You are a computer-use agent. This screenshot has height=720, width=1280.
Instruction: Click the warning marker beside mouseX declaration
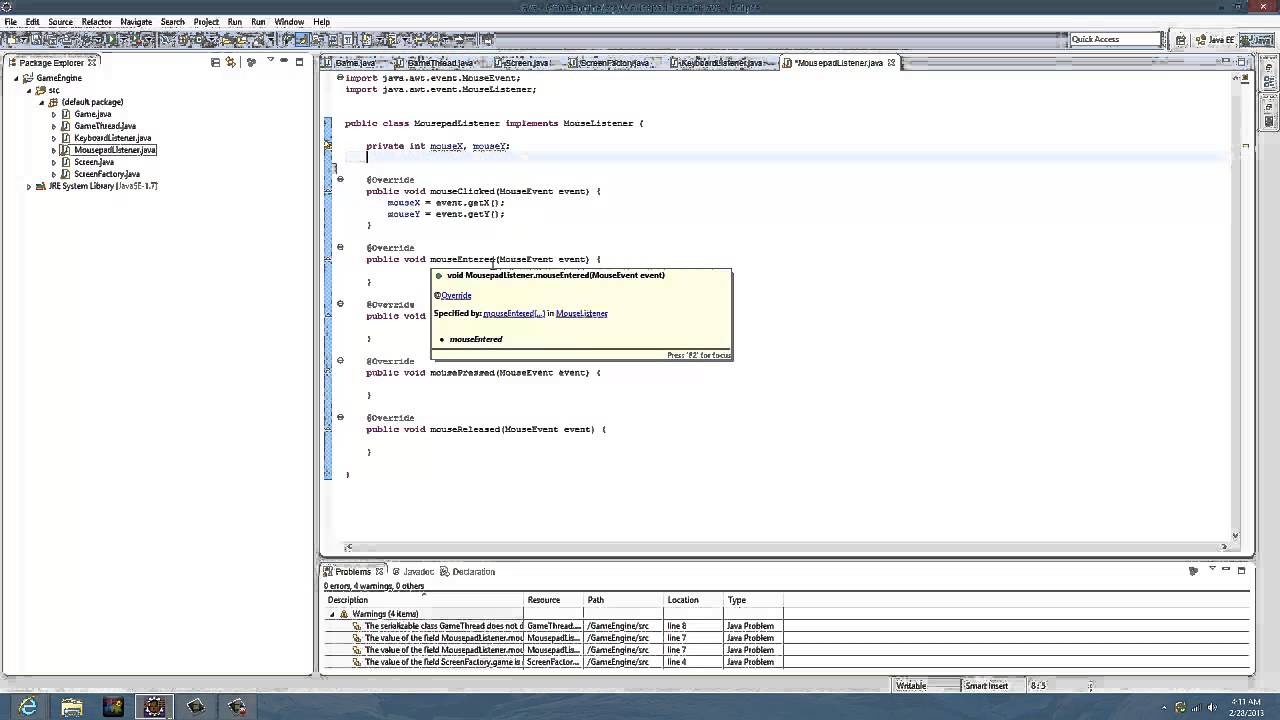327,146
